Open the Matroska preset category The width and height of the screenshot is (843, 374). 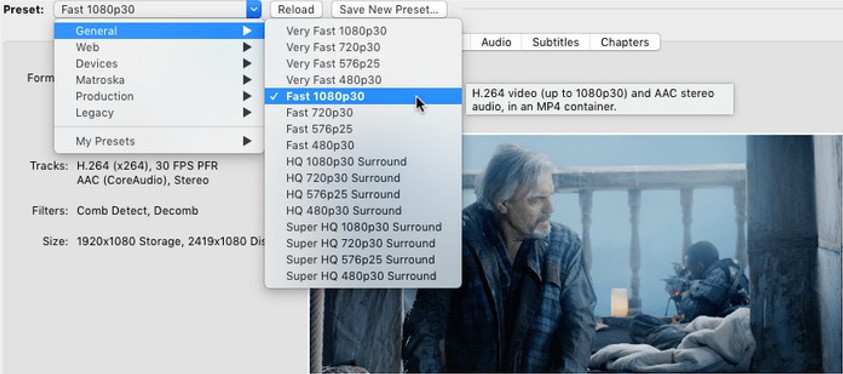(x=159, y=80)
